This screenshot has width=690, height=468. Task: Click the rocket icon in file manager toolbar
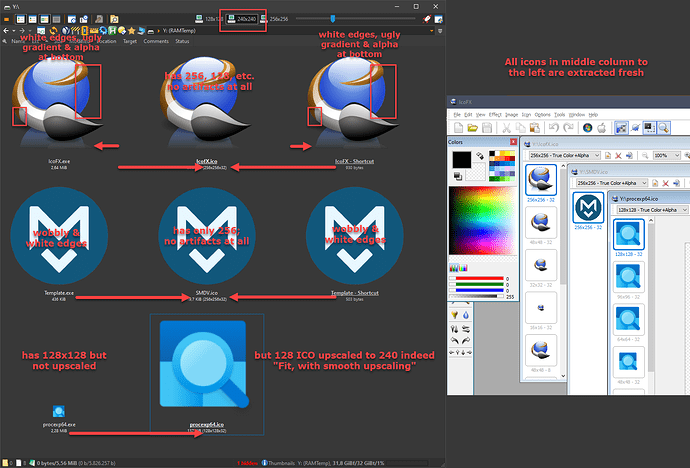click(x=426, y=19)
